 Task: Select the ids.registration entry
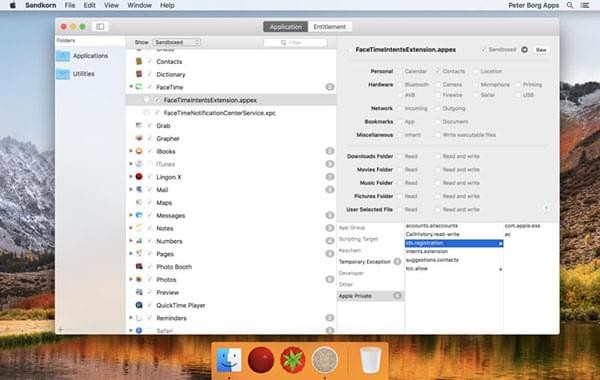pyautogui.click(x=454, y=243)
